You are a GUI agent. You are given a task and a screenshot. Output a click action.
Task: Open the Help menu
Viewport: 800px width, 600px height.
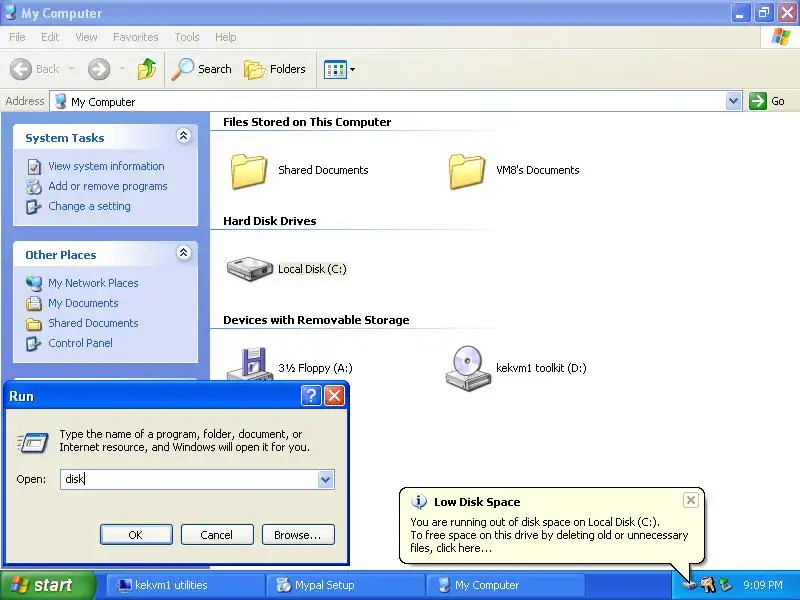pyautogui.click(x=226, y=37)
